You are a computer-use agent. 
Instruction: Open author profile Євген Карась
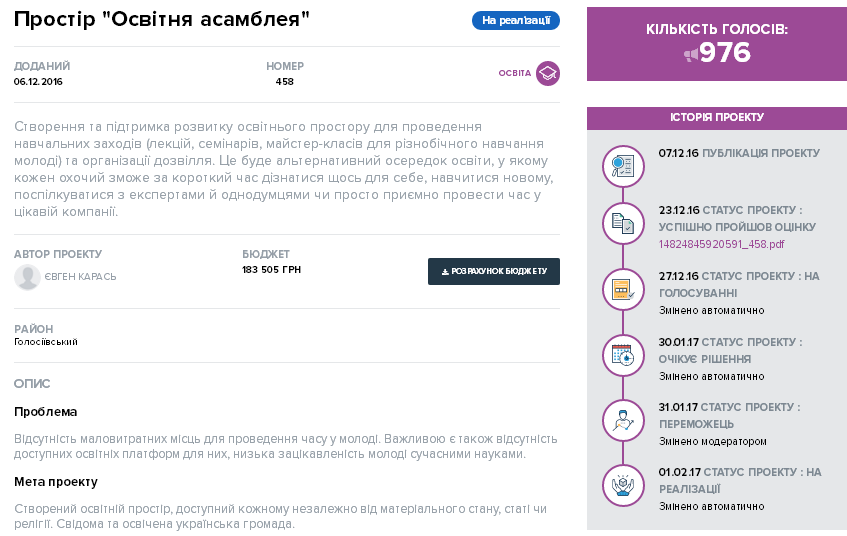[x=81, y=277]
